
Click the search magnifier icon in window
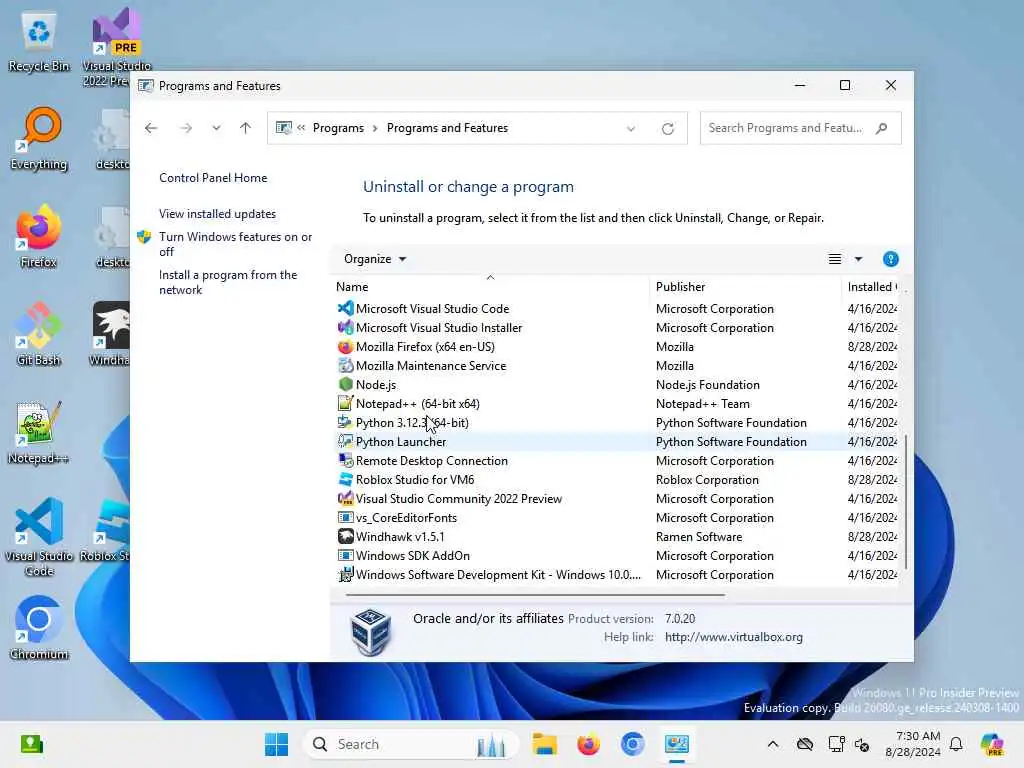click(x=882, y=128)
